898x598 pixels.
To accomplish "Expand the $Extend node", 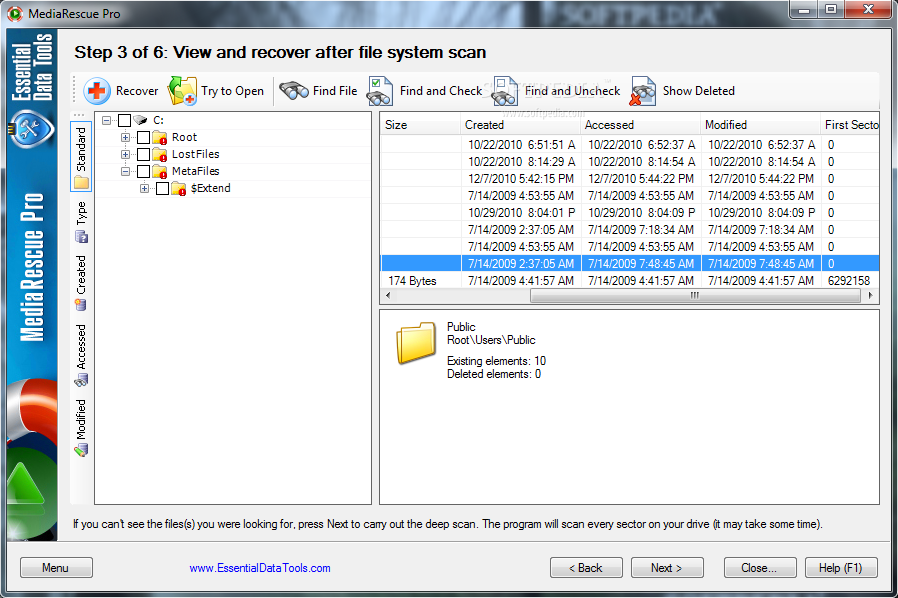I will [144, 188].
